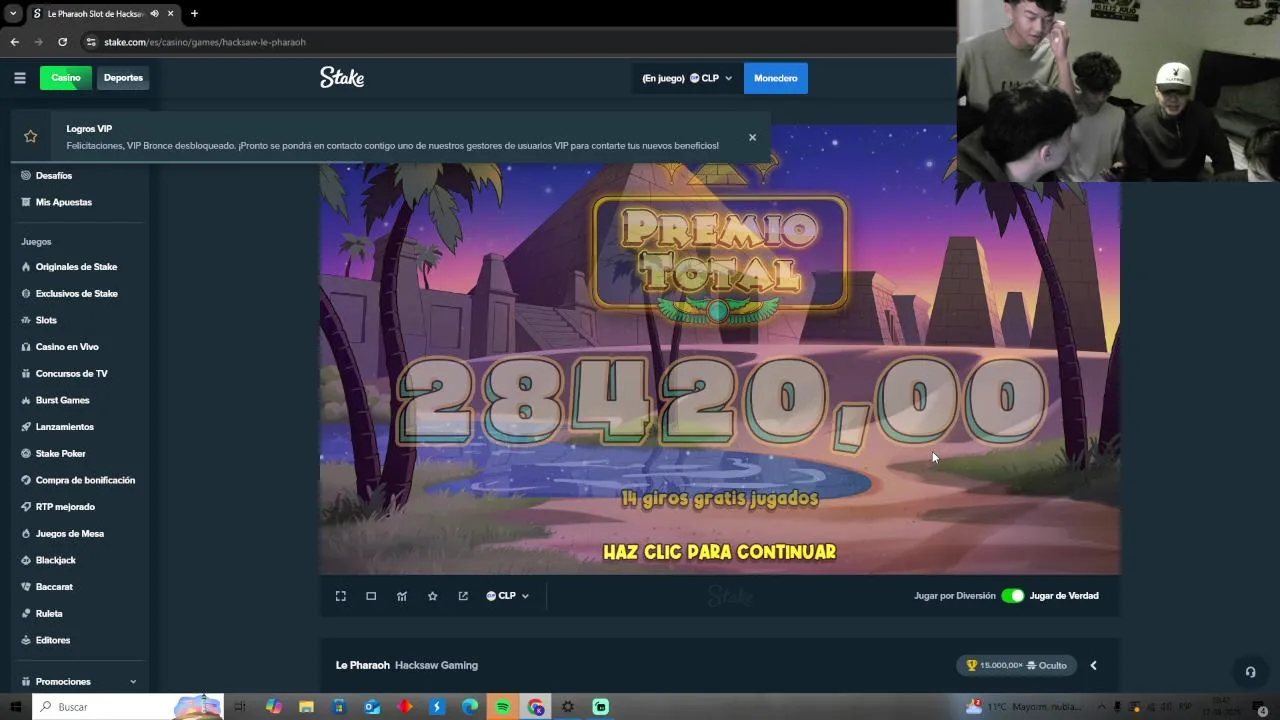The height and width of the screenshot is (720, 1280).
Task: Toggle Jugar por Diversión / Jugar de Verdad switch
Action: [1013, 596]
